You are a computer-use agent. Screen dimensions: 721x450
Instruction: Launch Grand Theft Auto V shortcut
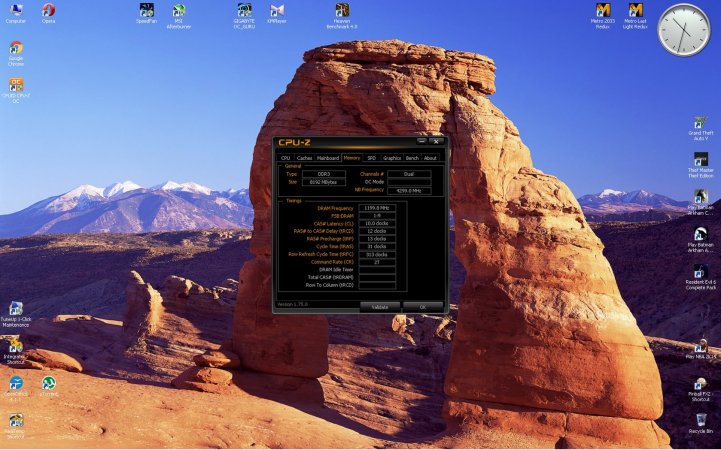pos(701,128)
